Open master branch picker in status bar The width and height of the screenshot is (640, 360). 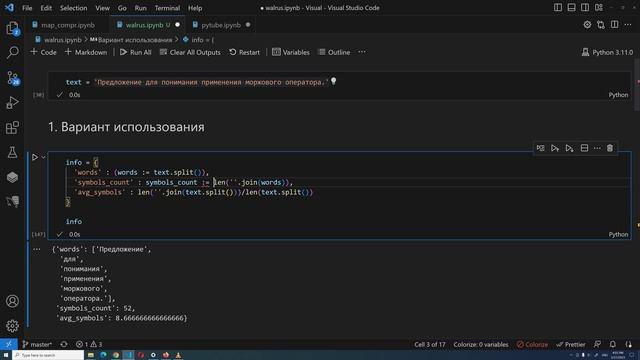[x=37, y=344]
